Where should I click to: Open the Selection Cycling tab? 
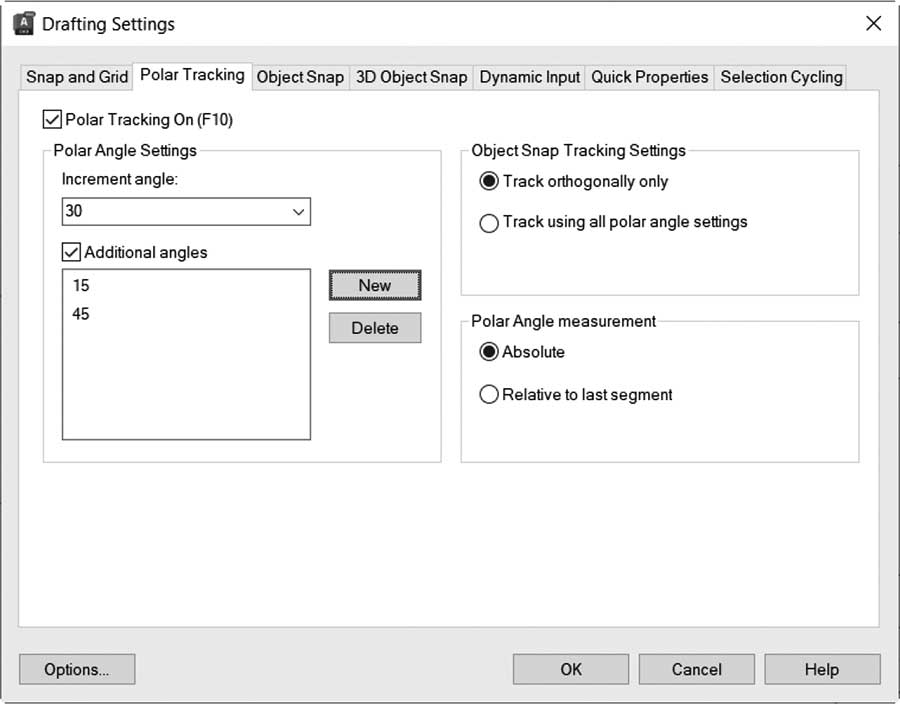point(781,77)
